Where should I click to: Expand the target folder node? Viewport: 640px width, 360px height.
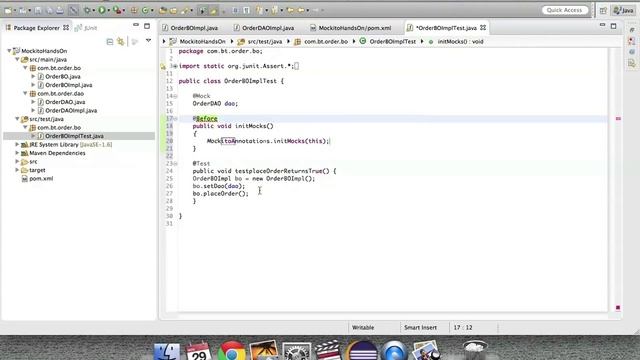point(17,170)
